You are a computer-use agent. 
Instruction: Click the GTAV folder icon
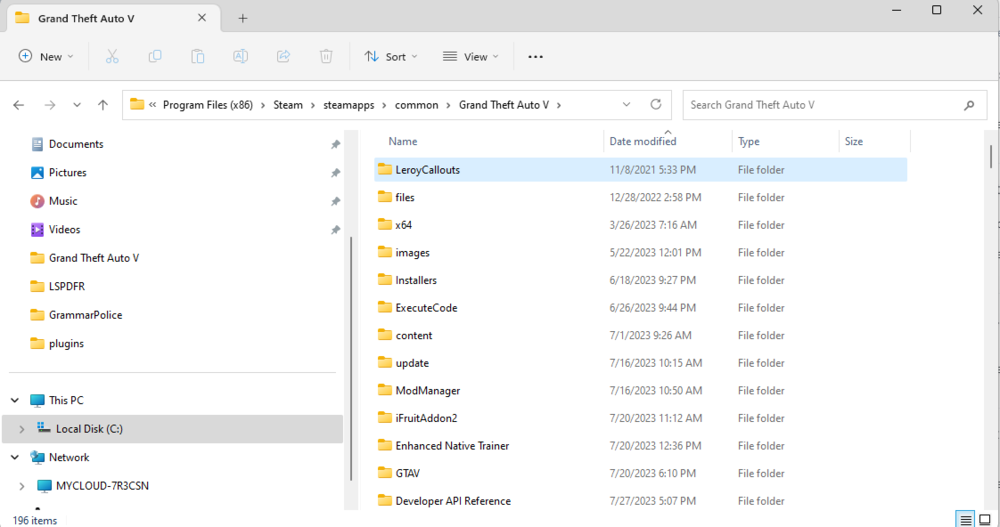[x=385, y=473]
